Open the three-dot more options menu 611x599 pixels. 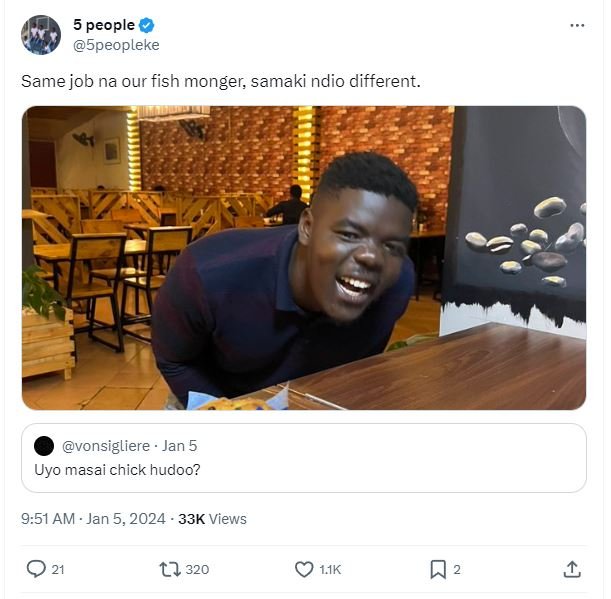tap(576, 25)
